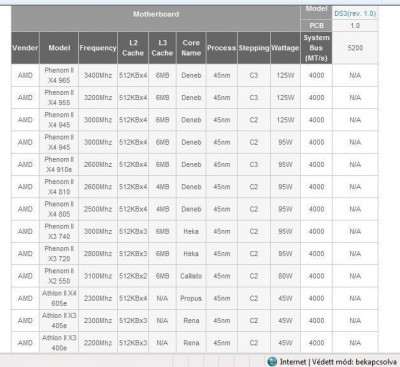The height and width of the screenshot is (367, 400).
Task: Click the 'Process' column header
Action: point(222,48)
